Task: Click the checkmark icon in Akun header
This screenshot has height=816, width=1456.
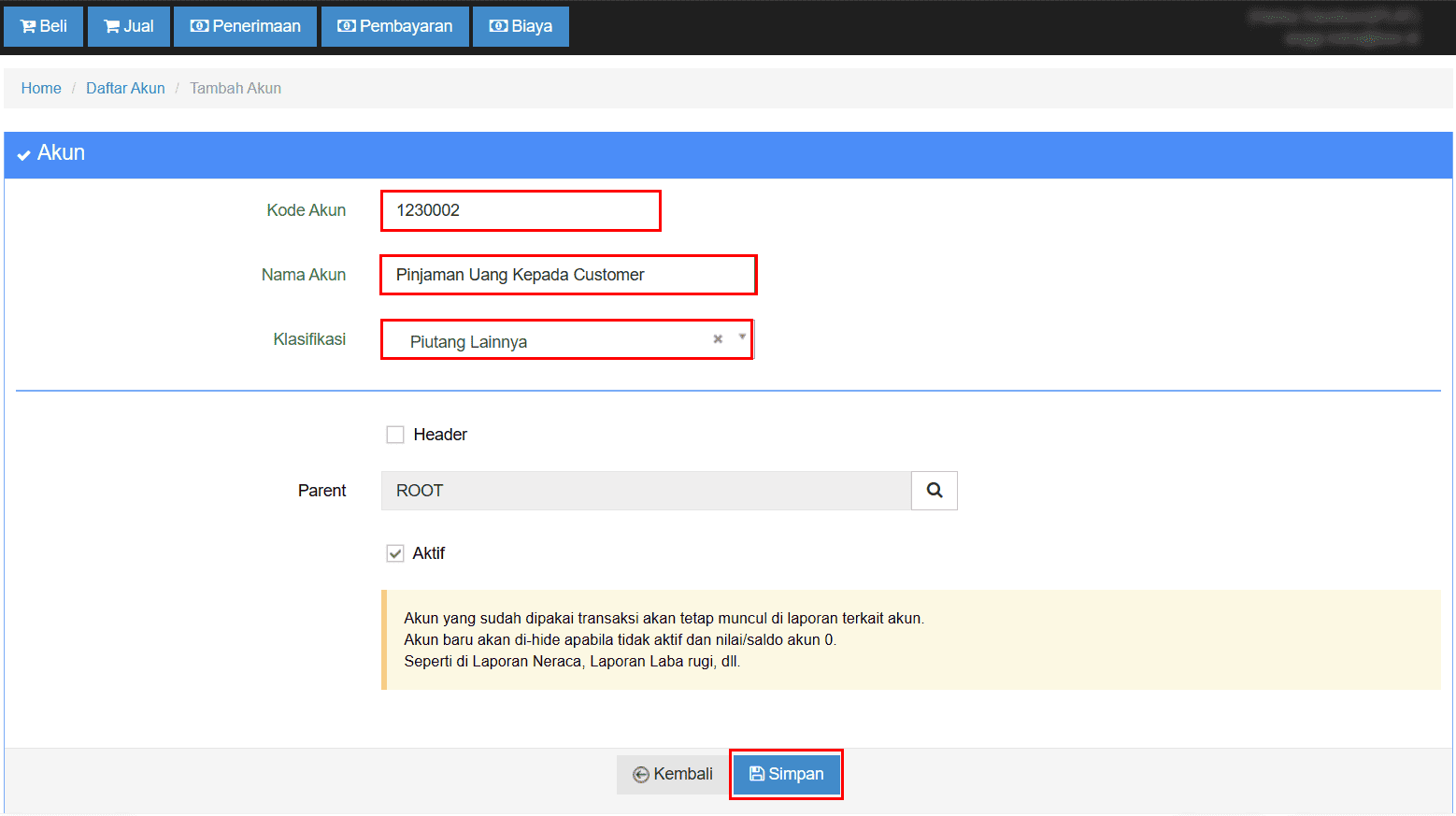Action: click(x=23, y=154)
